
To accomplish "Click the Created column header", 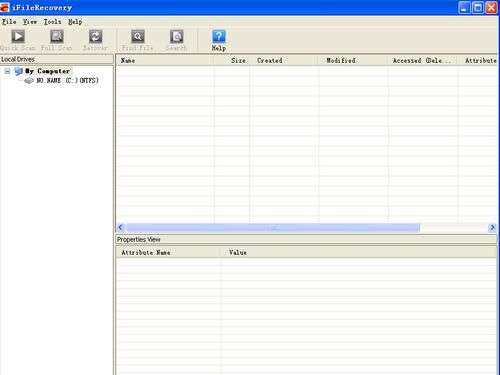I will [x=284, y=60].
